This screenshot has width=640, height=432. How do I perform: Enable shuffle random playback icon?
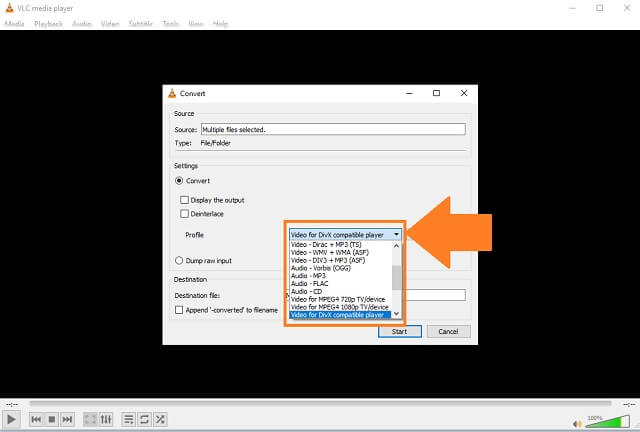[160, 419]
